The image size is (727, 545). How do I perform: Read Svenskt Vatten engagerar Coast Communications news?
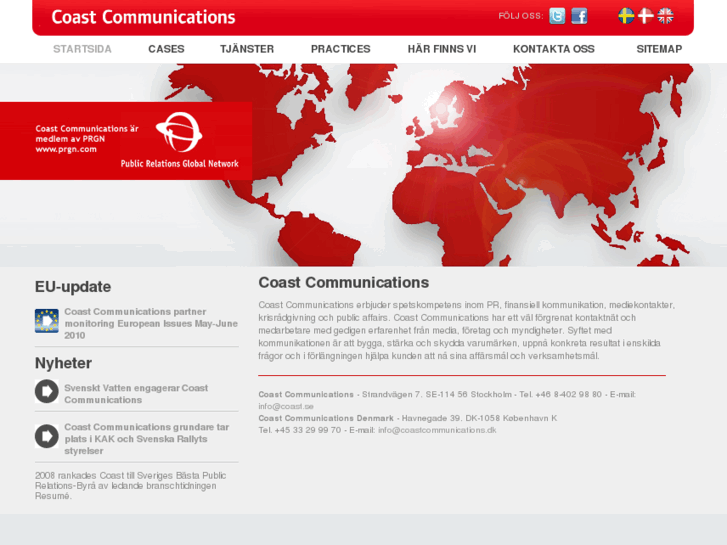point(136,394)
